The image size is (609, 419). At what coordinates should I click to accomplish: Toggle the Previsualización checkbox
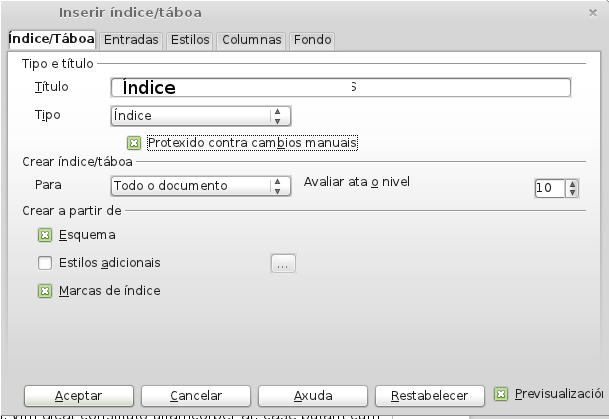point(501,394)
